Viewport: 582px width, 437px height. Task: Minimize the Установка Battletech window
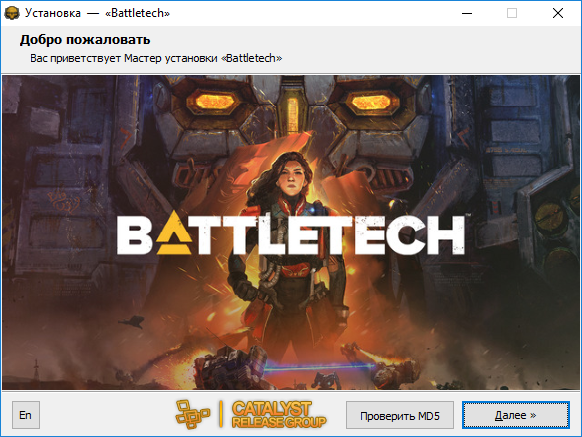pos(467,13)
